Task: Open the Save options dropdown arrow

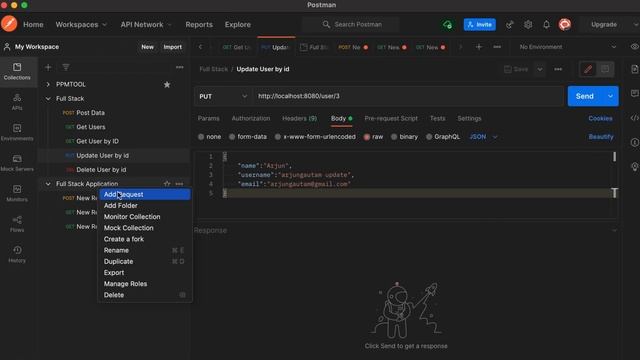Action: pos(540,69)
